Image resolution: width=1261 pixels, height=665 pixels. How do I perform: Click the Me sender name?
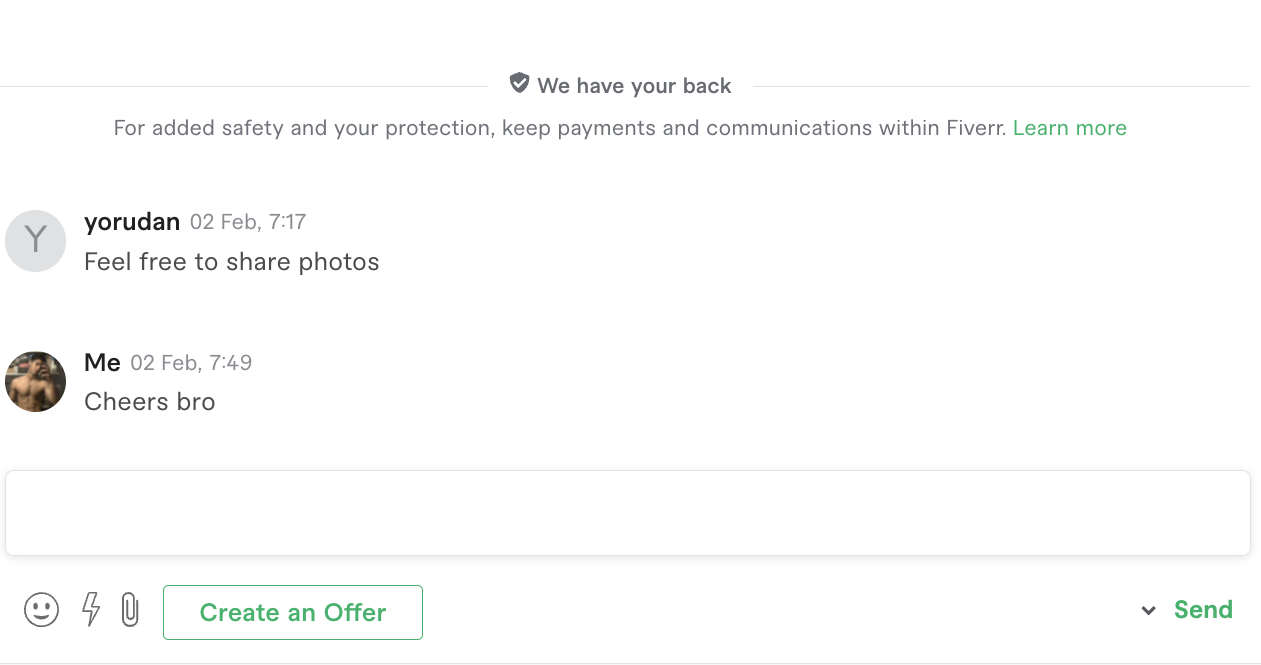102,362
